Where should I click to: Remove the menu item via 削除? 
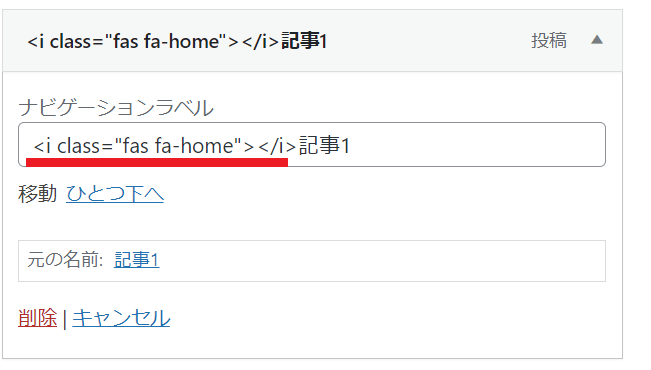point(37,318)
